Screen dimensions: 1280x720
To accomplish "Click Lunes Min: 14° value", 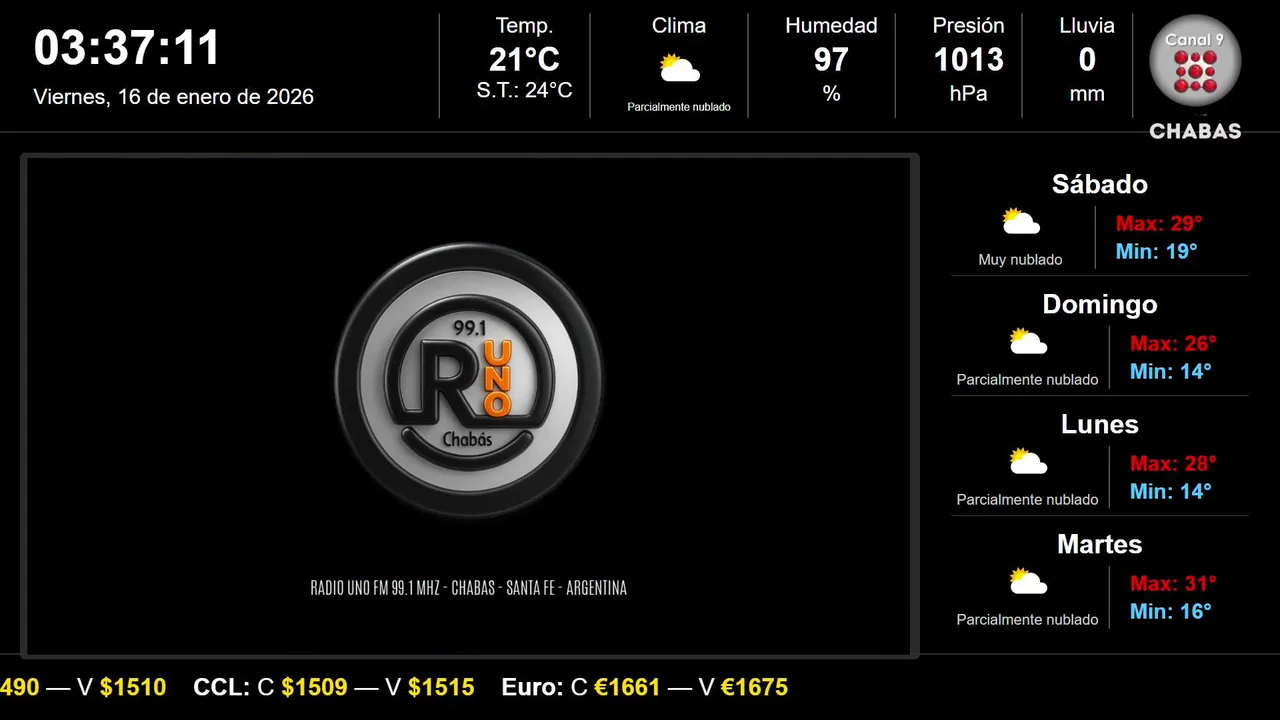I will coord(1171,491).
